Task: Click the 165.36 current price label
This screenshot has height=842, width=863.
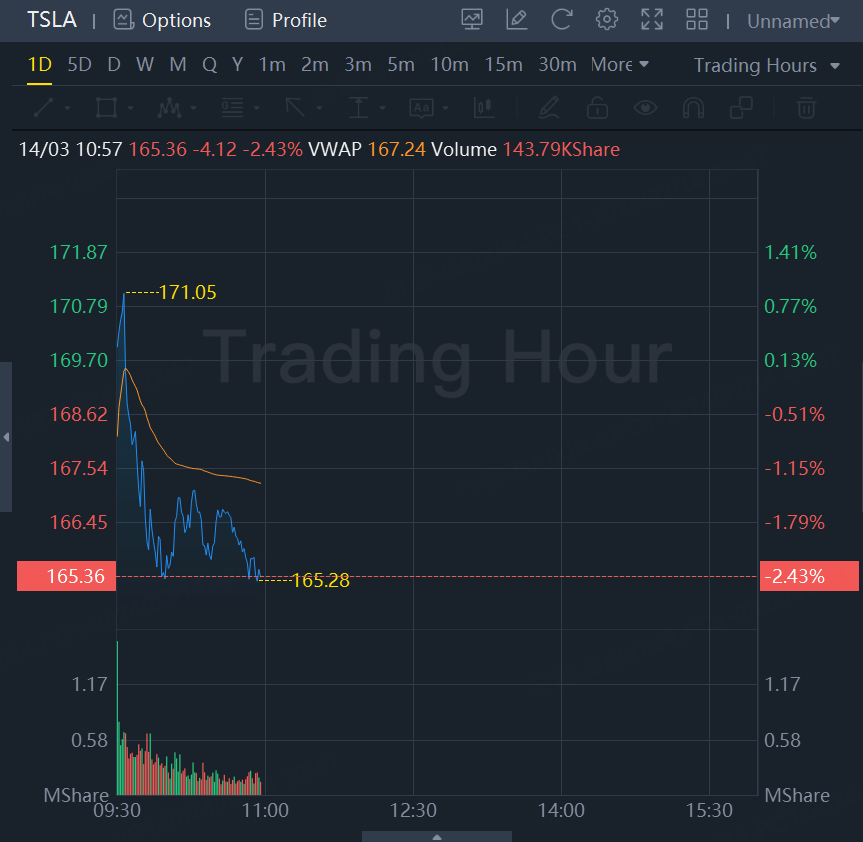Action: [67, 576]
